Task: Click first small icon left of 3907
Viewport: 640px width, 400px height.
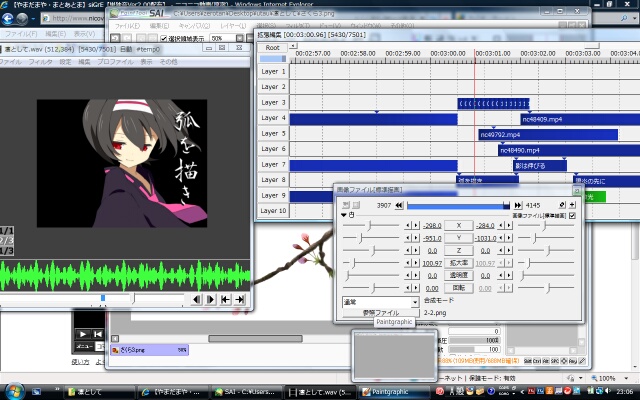Action: tap(346, 205)
